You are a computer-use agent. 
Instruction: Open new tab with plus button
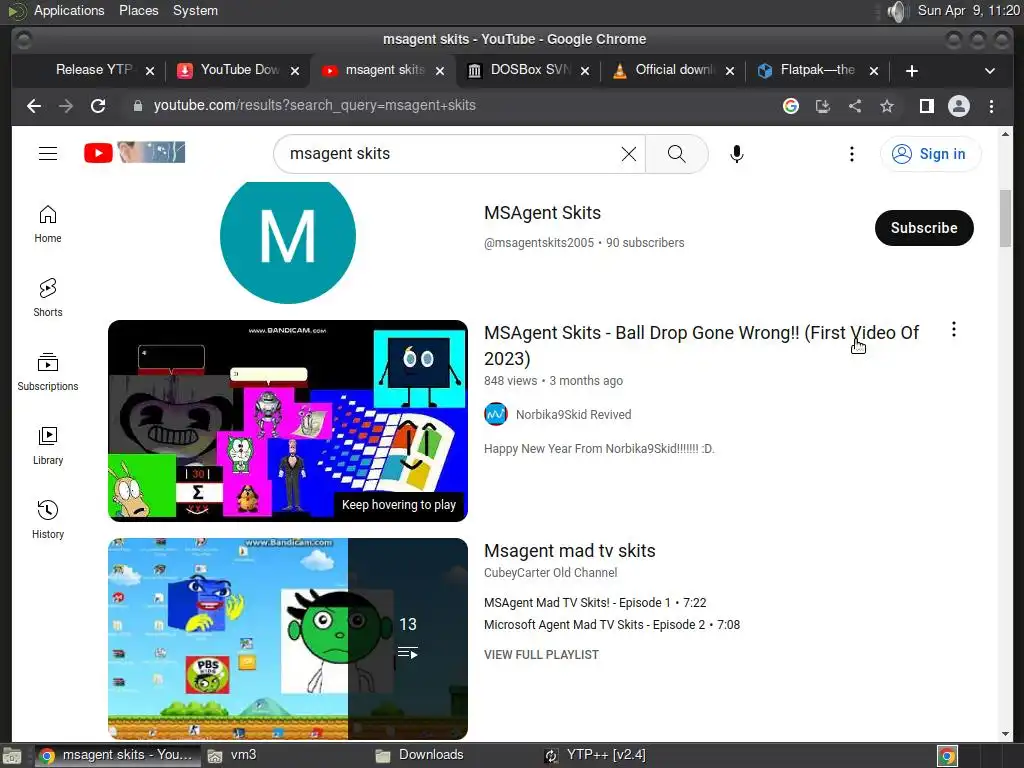point(912,71)
